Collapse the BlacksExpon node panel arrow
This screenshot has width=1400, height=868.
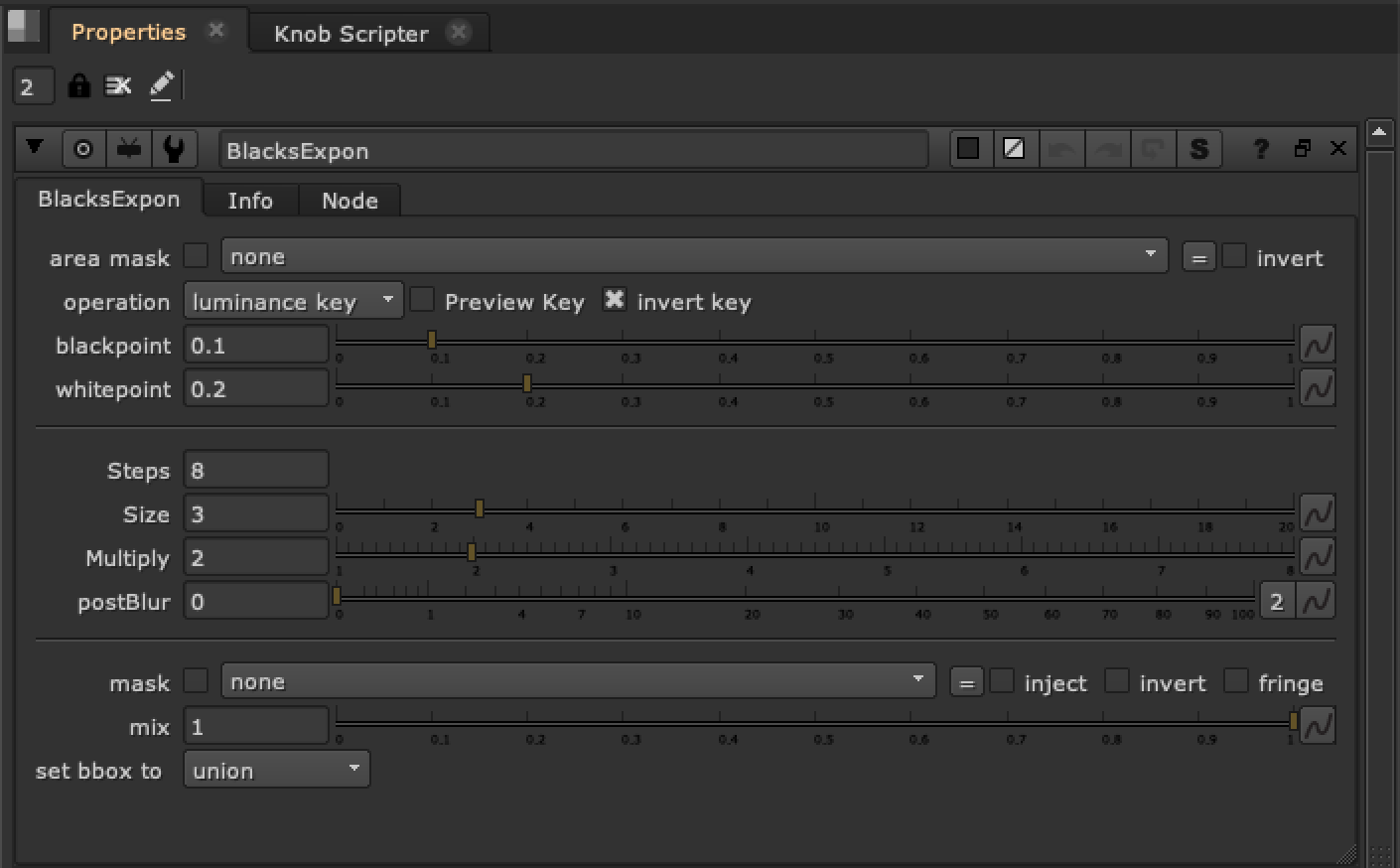pyautogui.click(x=35, y=148)
